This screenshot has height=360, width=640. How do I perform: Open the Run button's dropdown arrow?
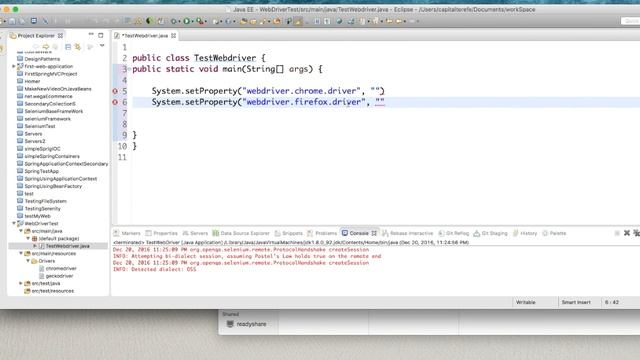[192, 21]
